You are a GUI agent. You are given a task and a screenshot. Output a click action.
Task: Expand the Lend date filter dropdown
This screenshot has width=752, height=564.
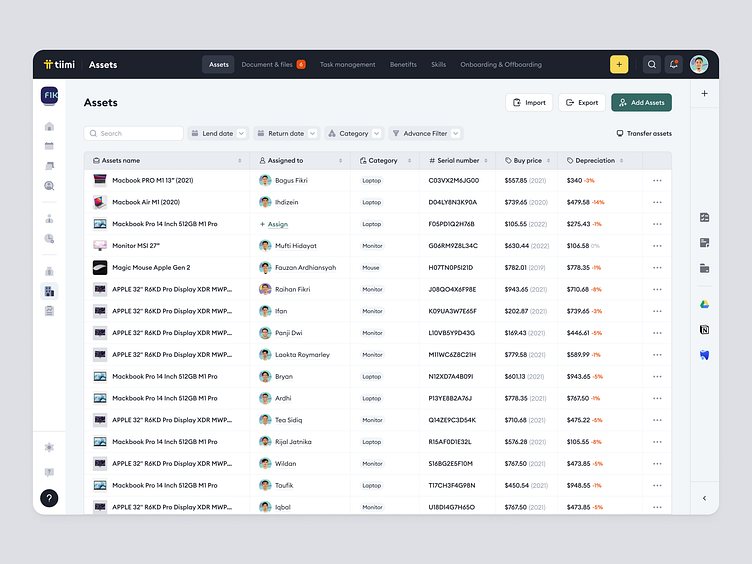coord(219,133)
